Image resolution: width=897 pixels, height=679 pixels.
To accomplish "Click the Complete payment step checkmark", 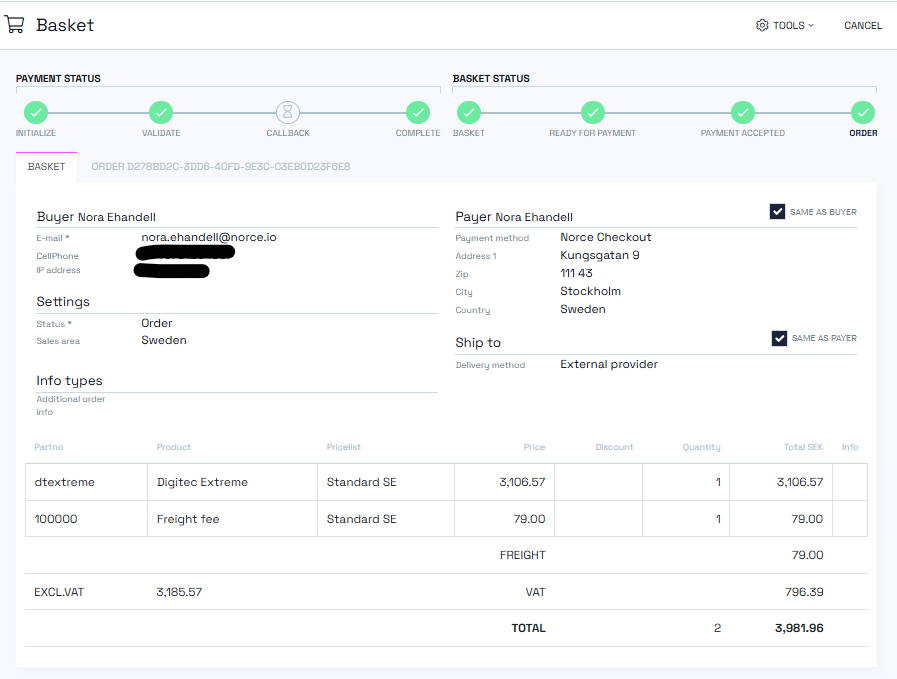I will (418, 113).
